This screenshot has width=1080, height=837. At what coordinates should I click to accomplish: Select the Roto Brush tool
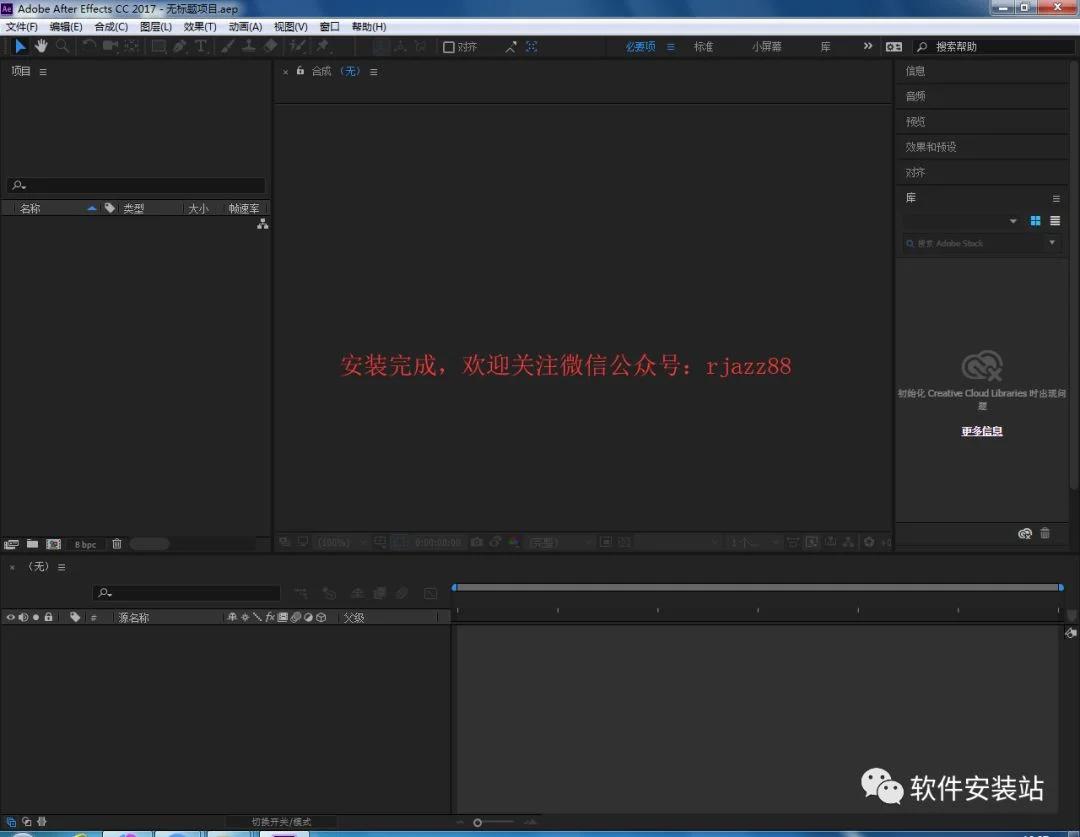point(298,46)
